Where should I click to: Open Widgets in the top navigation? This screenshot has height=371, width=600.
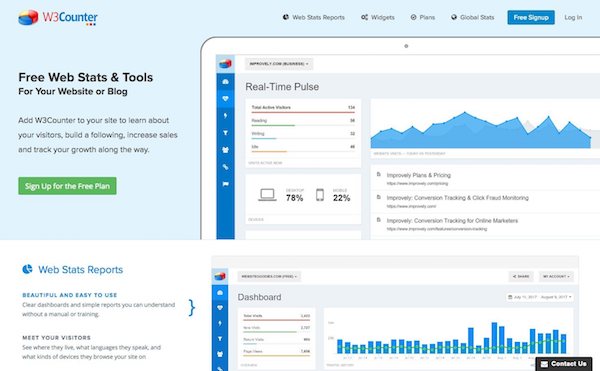tap(378, 17)
